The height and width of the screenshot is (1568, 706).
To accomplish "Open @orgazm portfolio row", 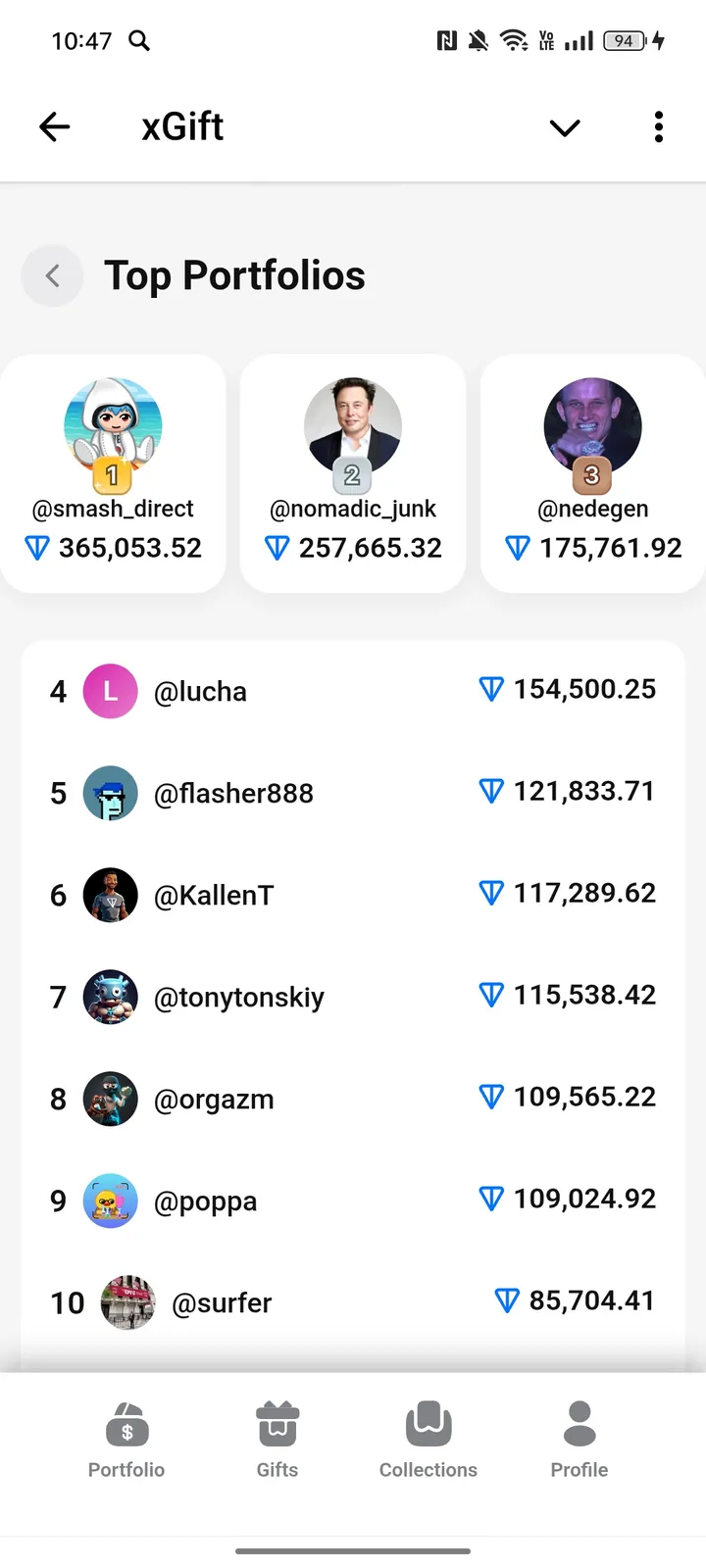I will click(x=353, y=1099).
